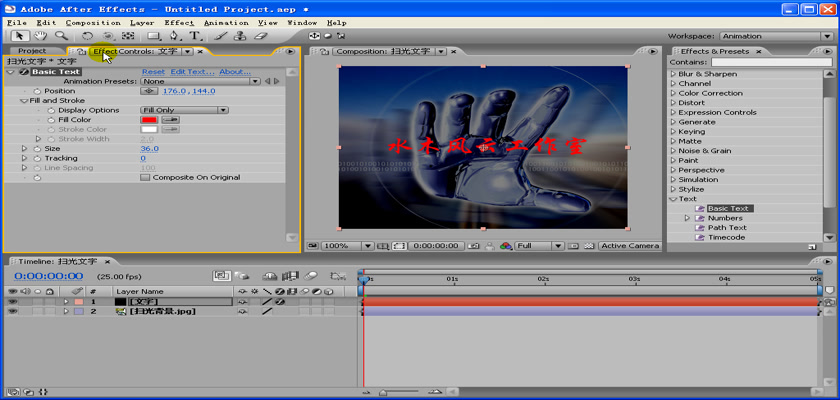Select the Selection arrow tool
Image resolution: width=840 pixels, height=400 pixels.
tap(20, 36)
